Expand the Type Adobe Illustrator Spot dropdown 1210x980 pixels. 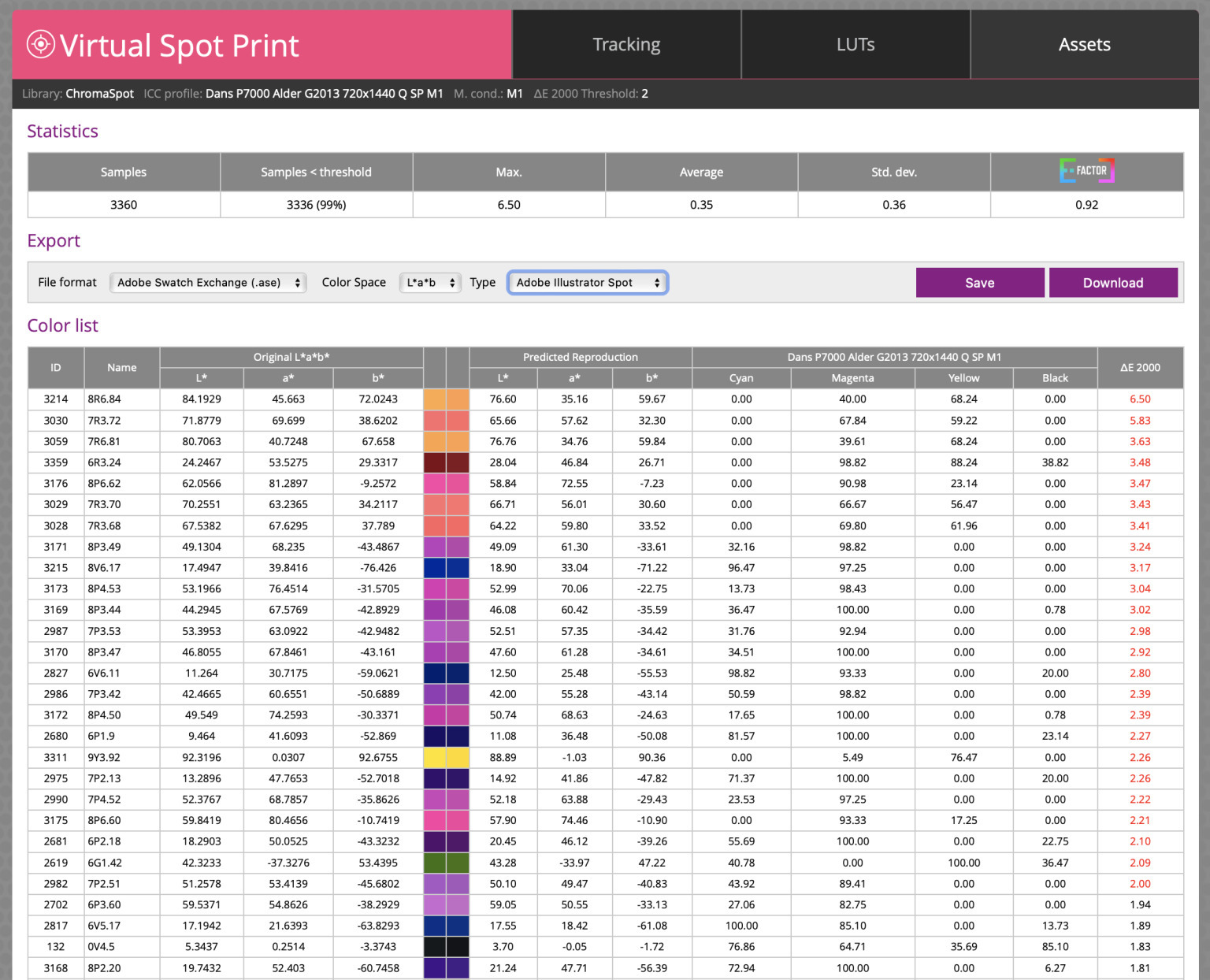coord(588,282)
